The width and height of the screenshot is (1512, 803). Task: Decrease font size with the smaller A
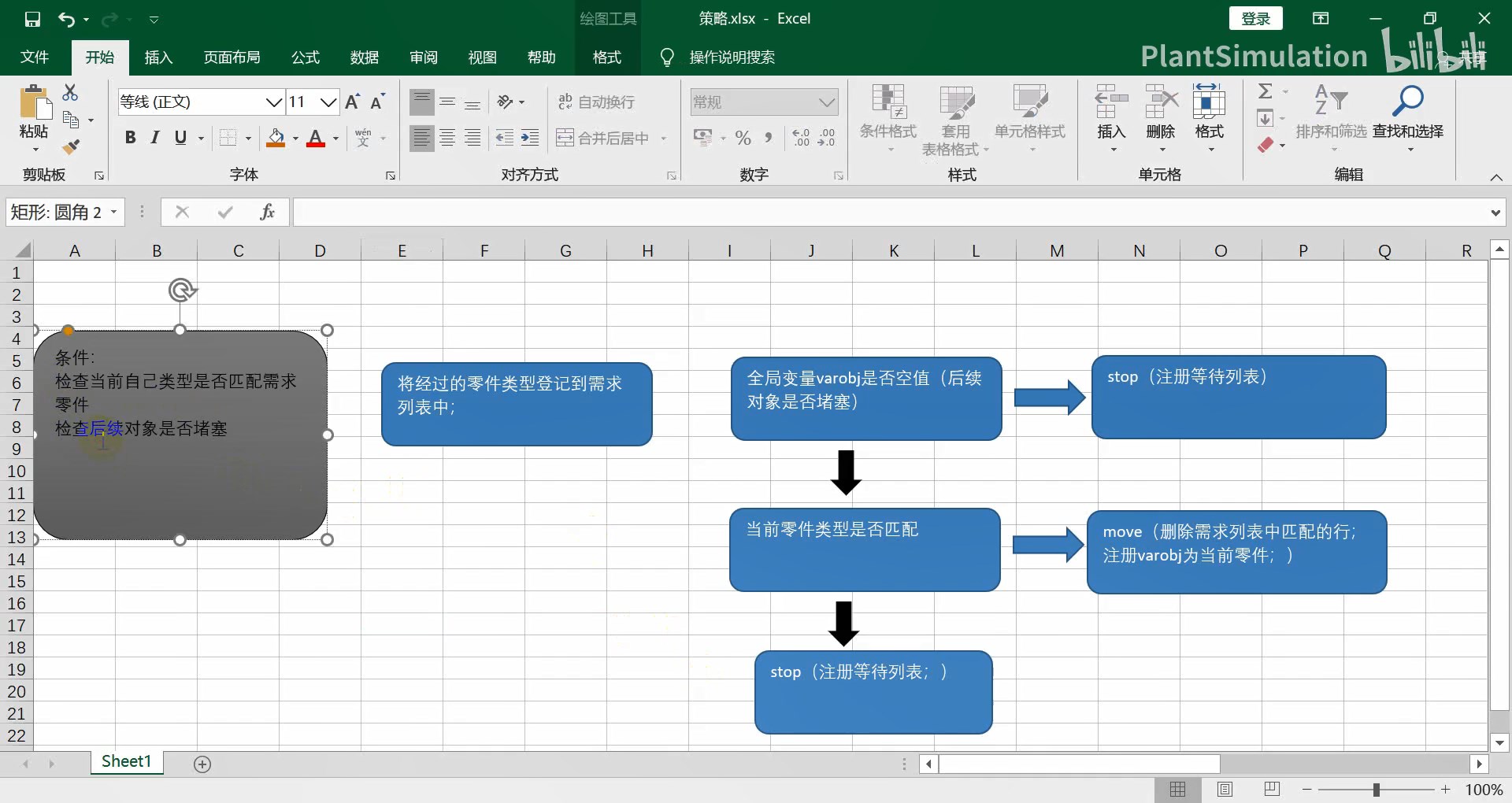(x=378, y=102)
